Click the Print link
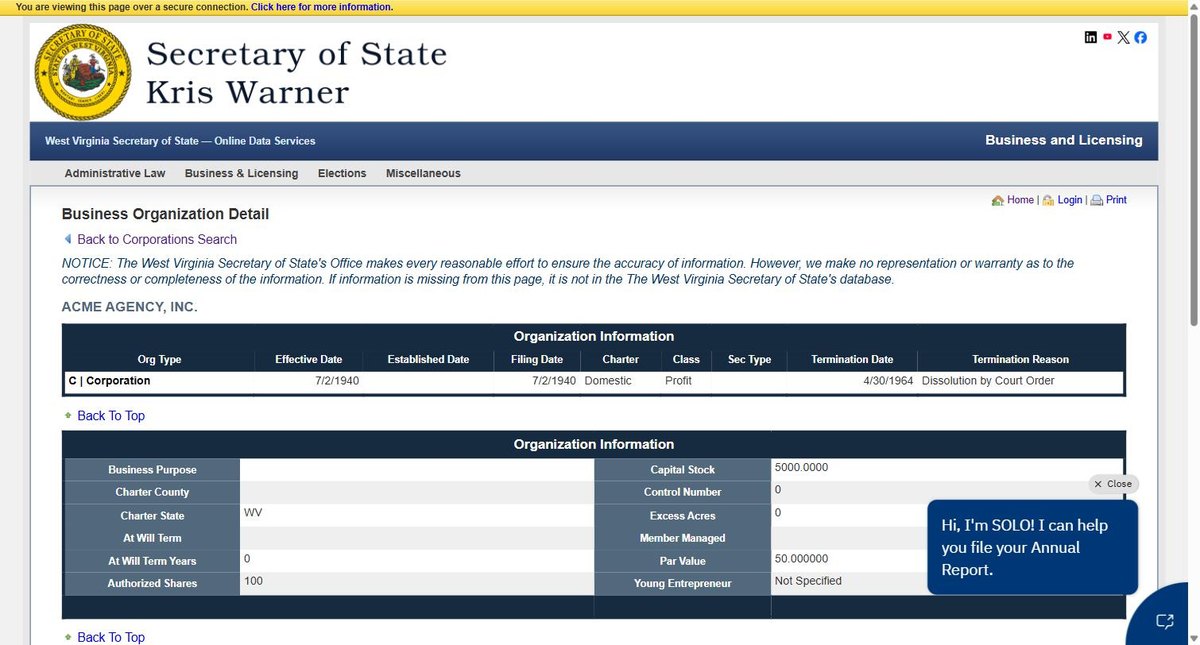The height and width of the screenshot is (645, 1200). [1116, 200]
